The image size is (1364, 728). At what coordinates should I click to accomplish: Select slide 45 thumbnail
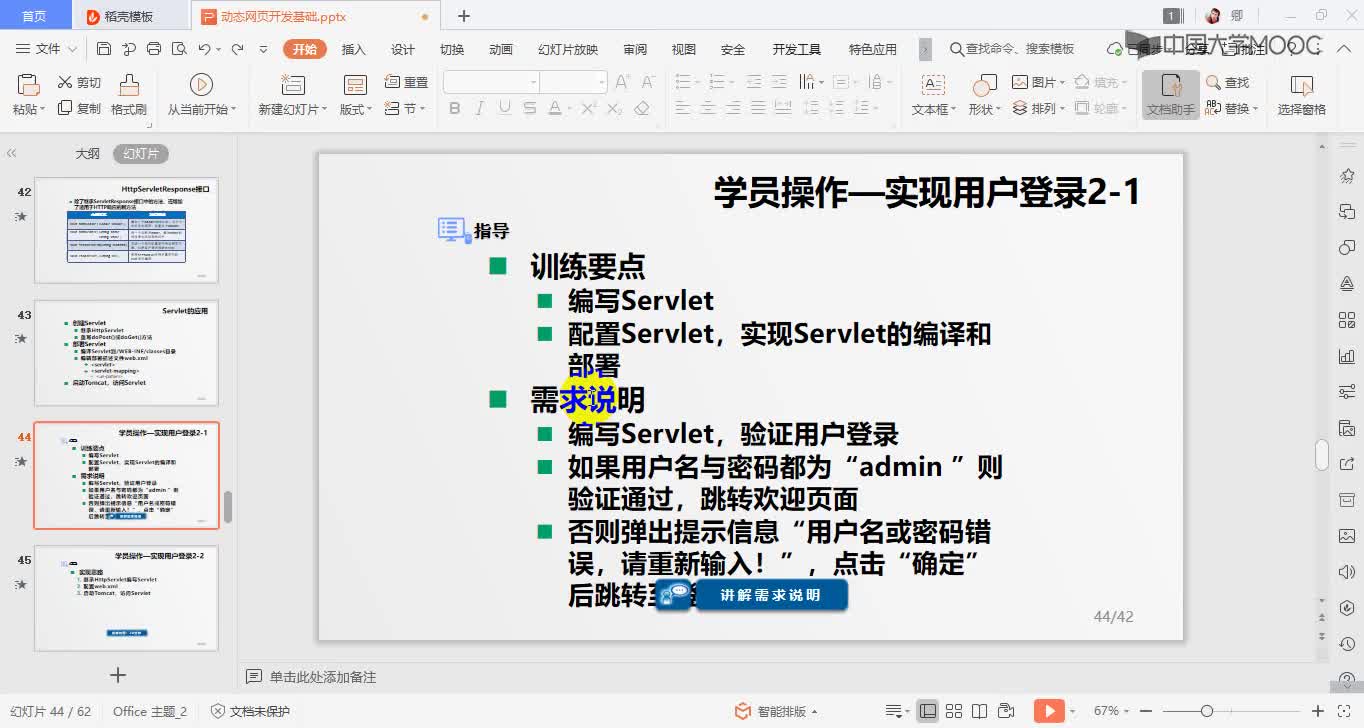[126, 599]
